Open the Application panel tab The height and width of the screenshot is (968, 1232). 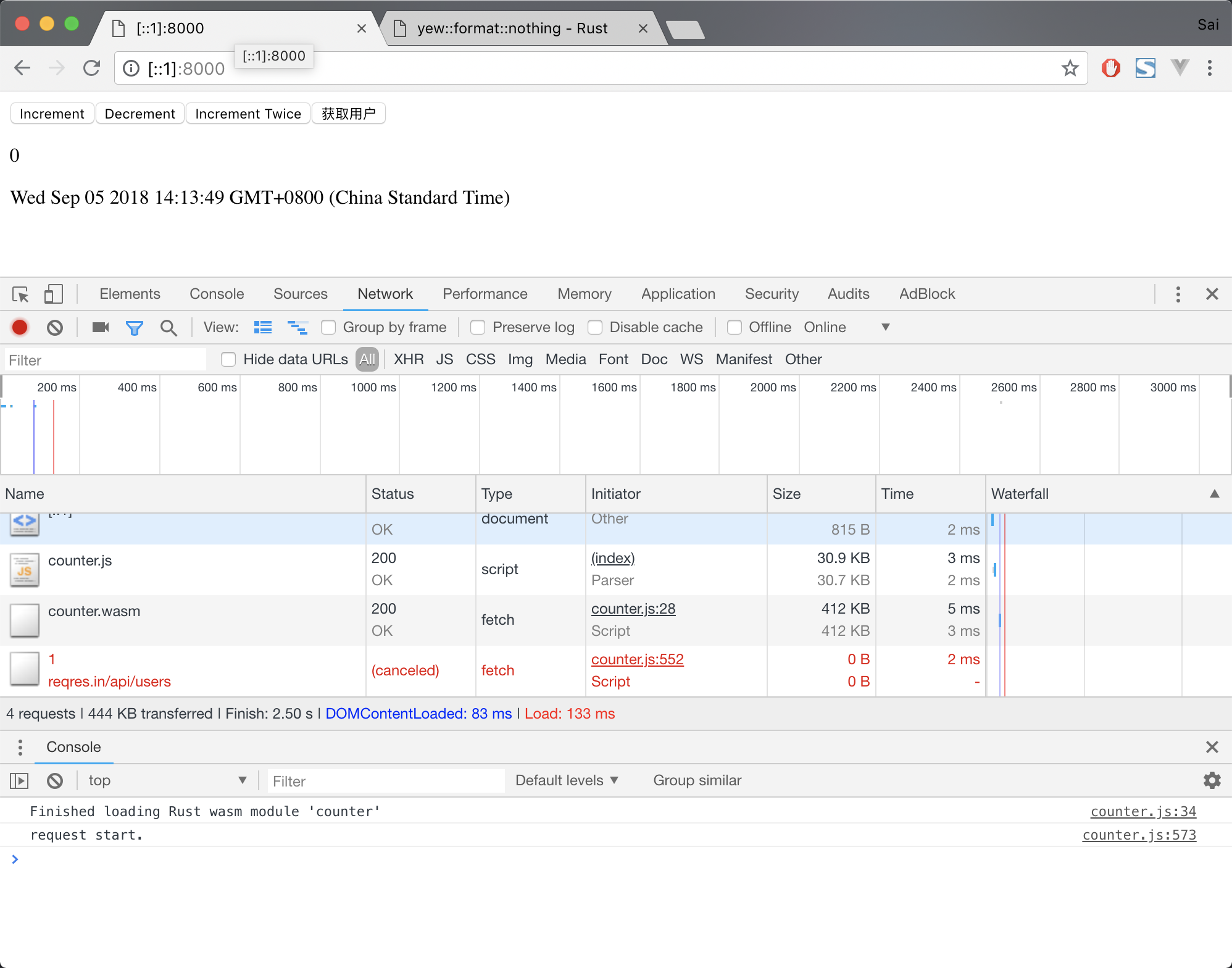tap(678, 294)
